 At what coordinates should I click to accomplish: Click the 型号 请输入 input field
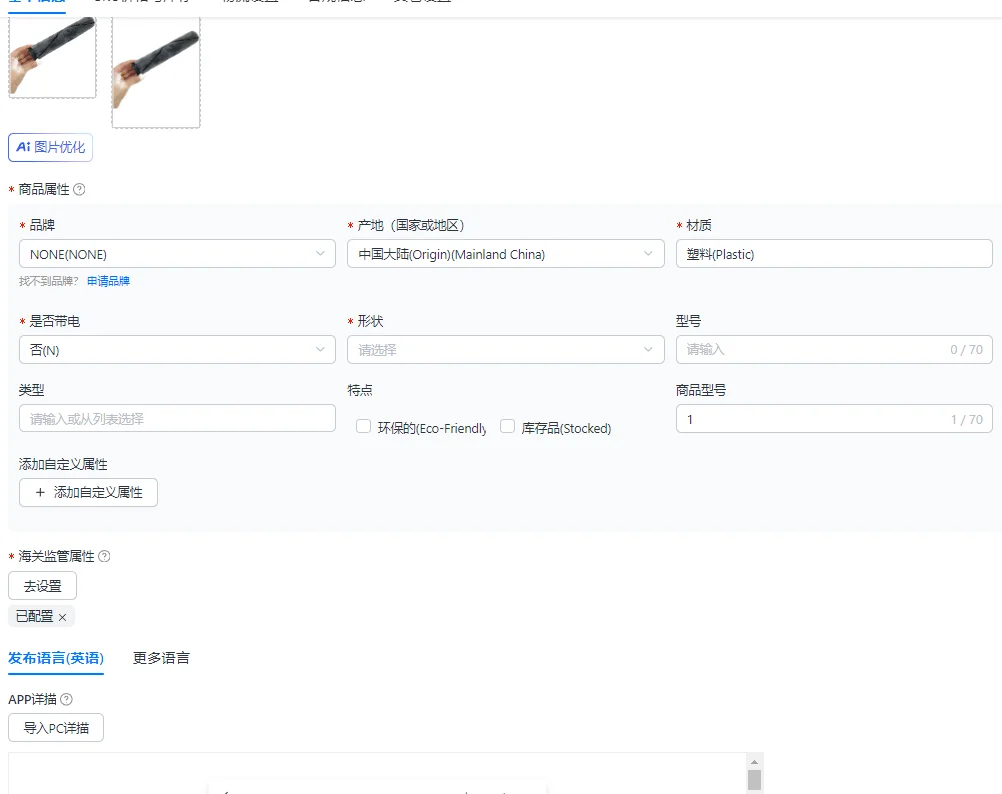(834, 349)
